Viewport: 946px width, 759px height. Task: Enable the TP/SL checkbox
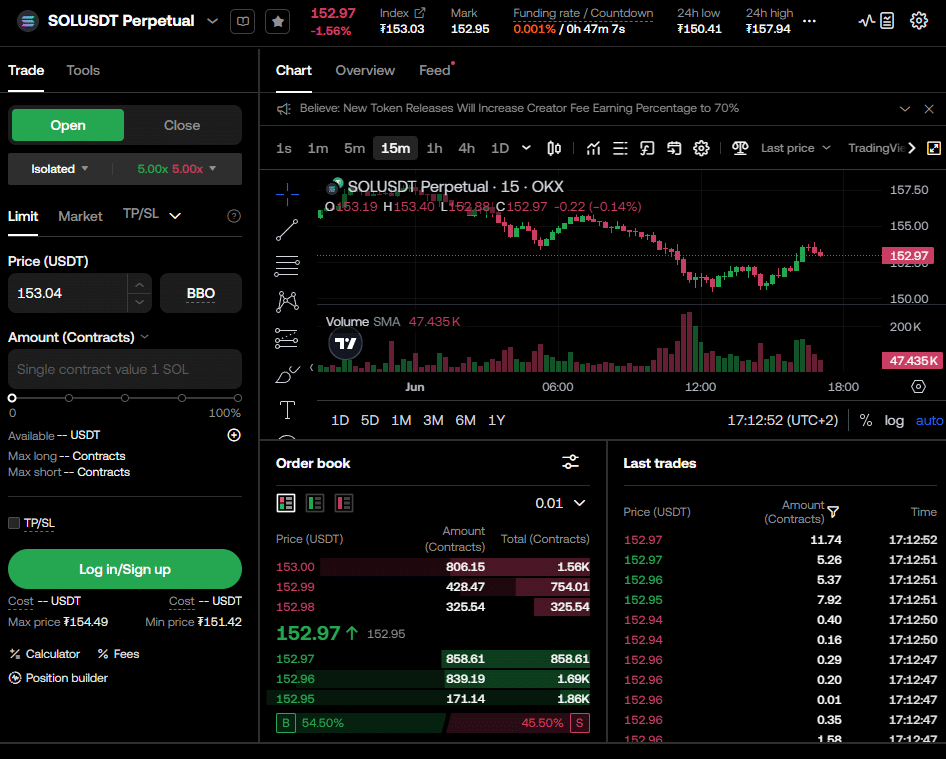(14, 523)
